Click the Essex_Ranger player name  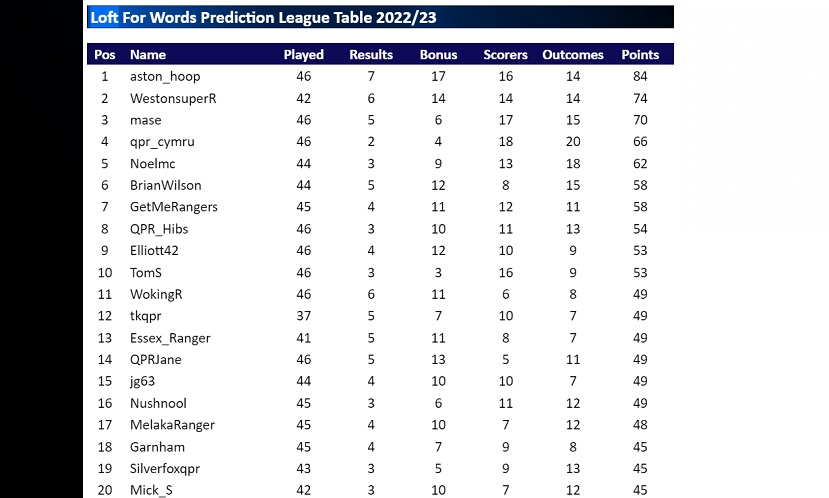click(170, 338)
